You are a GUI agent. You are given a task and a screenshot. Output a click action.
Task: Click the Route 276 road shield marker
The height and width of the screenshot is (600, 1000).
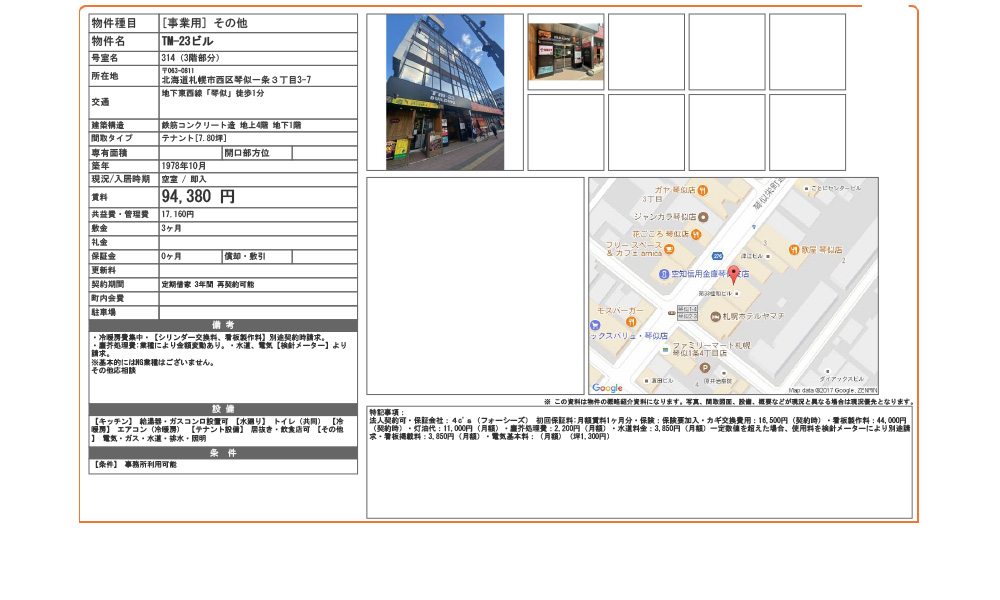[716, 256]
